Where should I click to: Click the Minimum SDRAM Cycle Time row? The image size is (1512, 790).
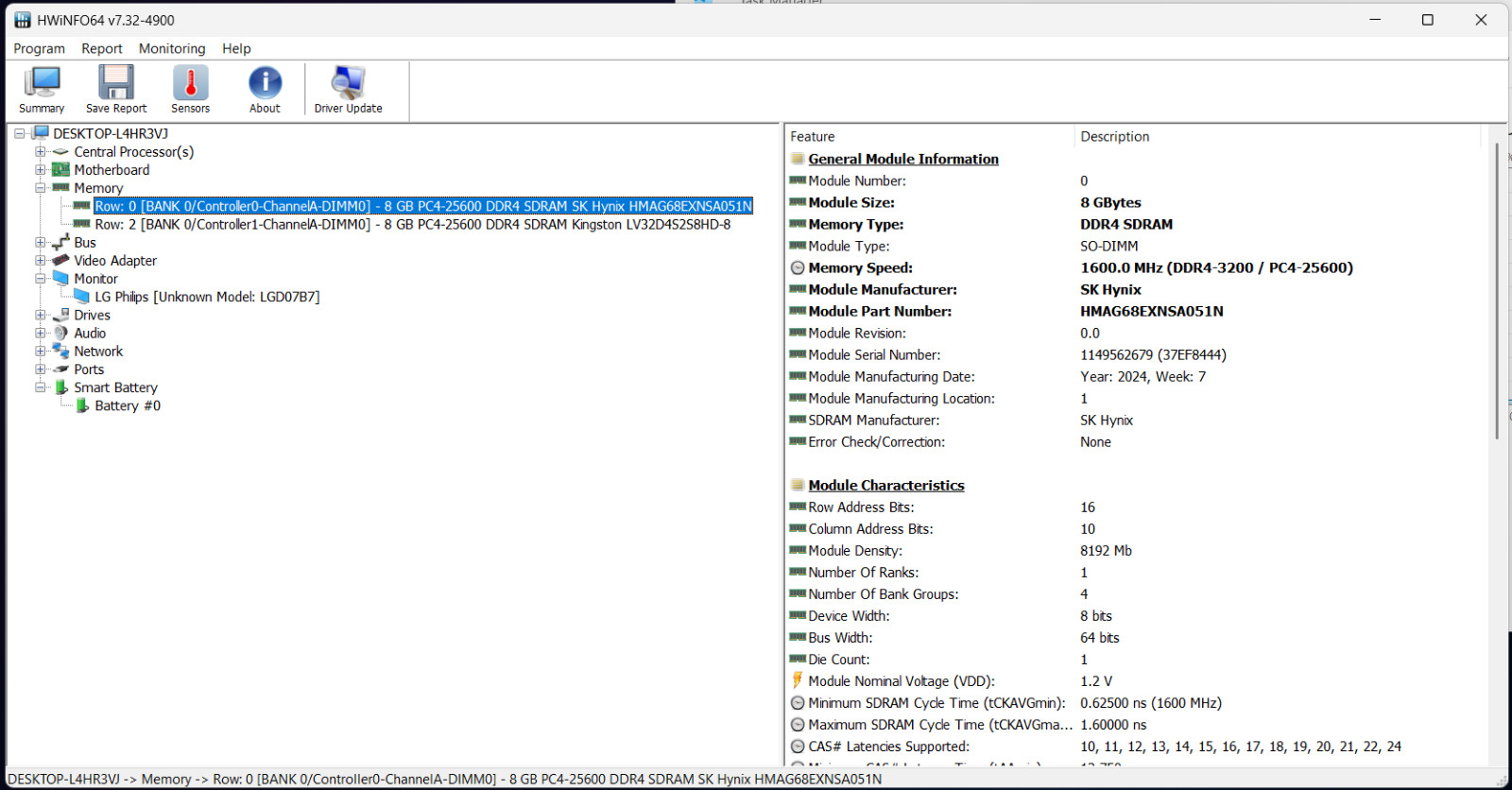pyautogui.click(x=1134, y=702)
